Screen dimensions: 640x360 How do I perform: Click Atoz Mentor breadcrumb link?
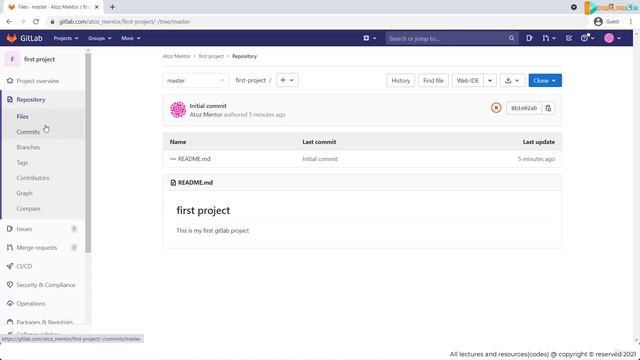176,56
